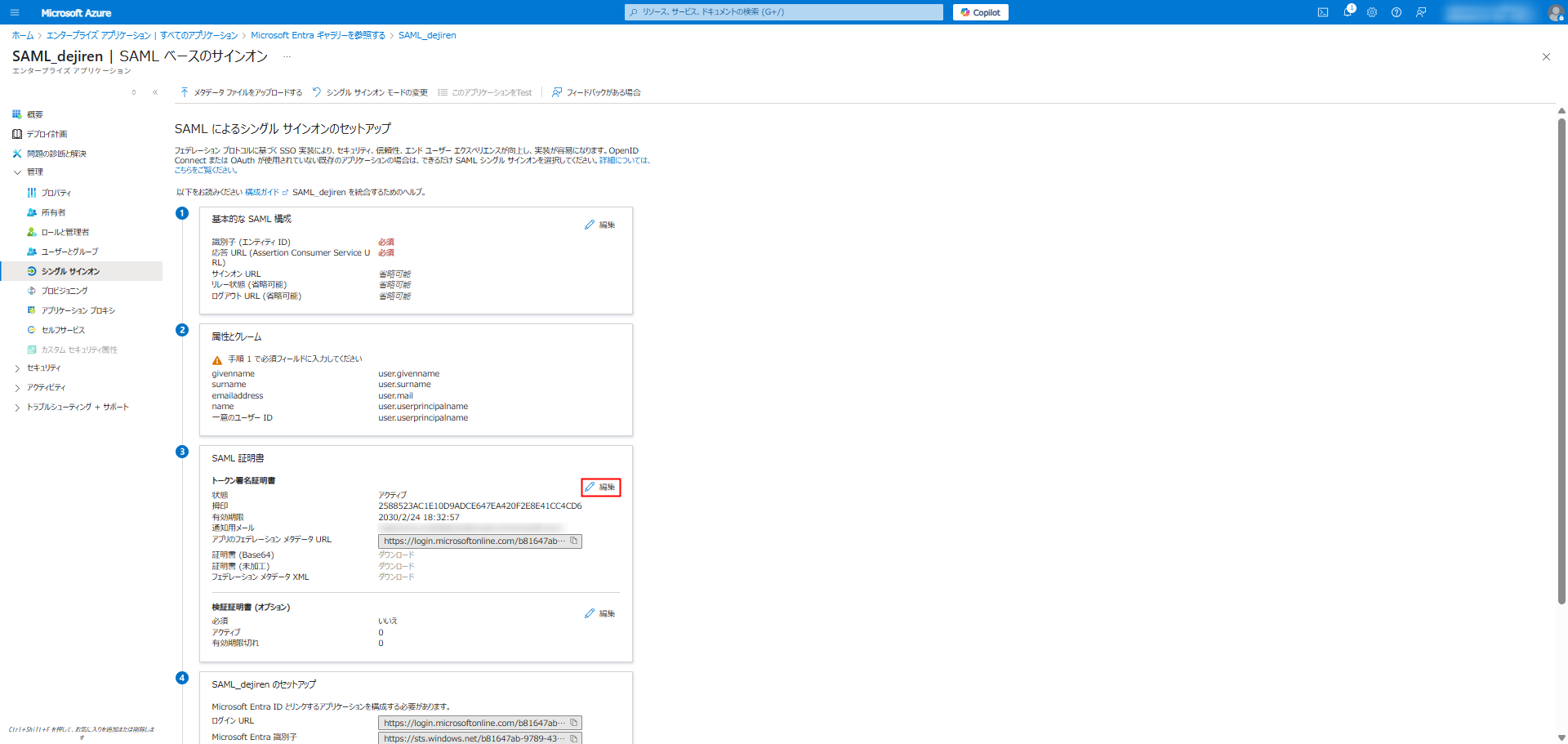Viewport: 1568px width, 744px height.
Task: Edit 検証証明書 (オプション)
Action: (x=600, y=613)
